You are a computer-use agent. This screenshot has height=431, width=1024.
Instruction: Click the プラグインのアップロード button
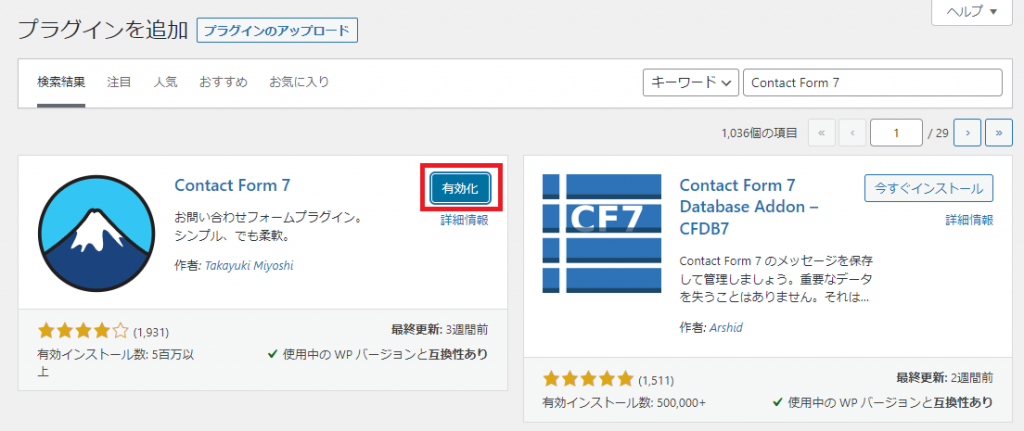tap(278, 30)
